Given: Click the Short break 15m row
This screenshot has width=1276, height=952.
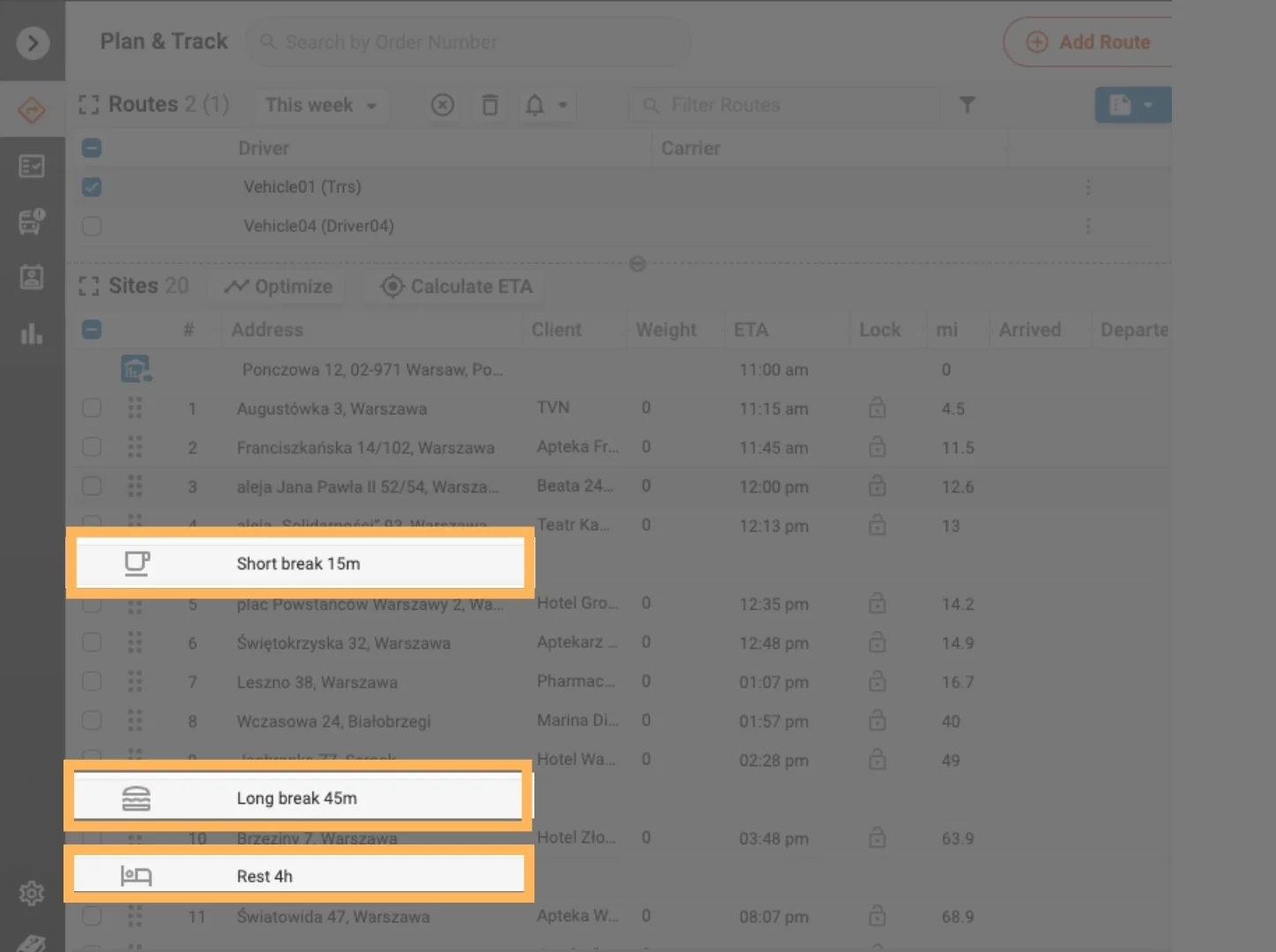Looking at the screenshot, I should pos(300,563).
